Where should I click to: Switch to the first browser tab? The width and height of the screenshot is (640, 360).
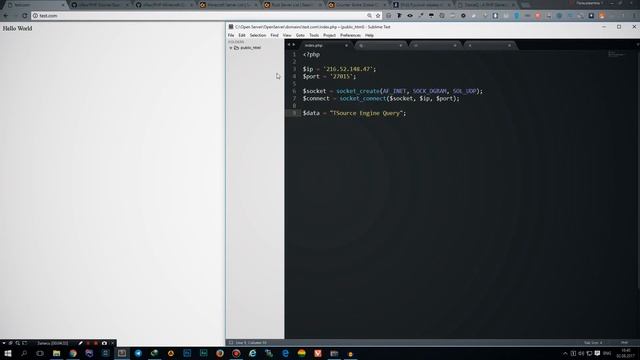coord(35,5)
